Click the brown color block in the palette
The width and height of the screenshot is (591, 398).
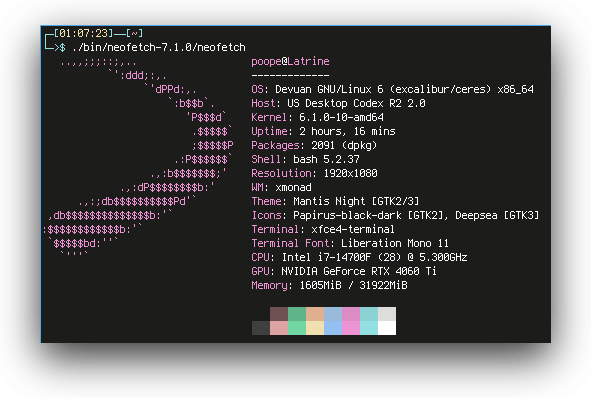pyautogui.click(x=279, y=314)
